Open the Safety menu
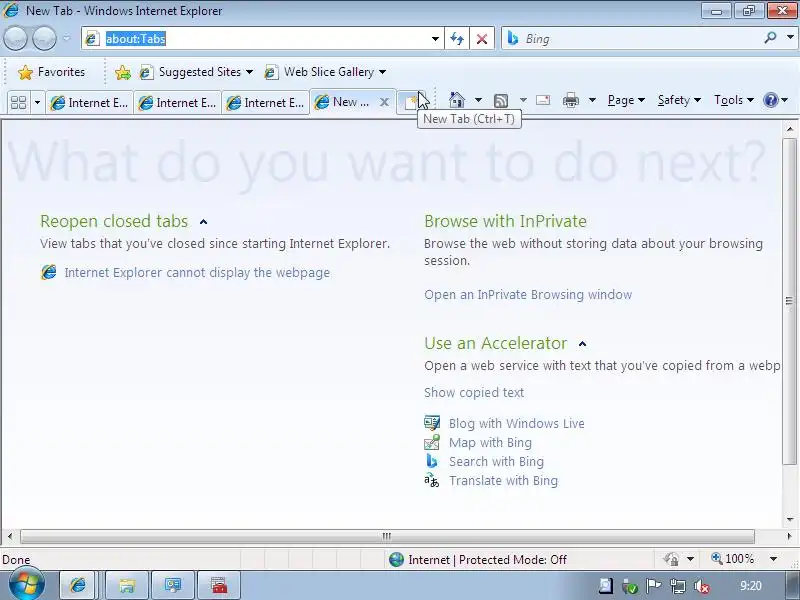The height and width of the screenshot is (600, 800). [679, 100]
